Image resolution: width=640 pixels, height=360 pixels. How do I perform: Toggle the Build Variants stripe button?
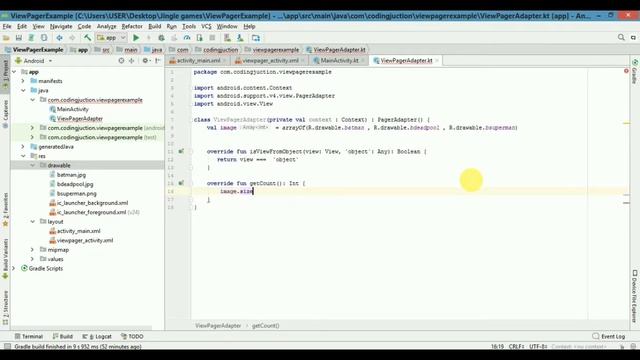5,259
